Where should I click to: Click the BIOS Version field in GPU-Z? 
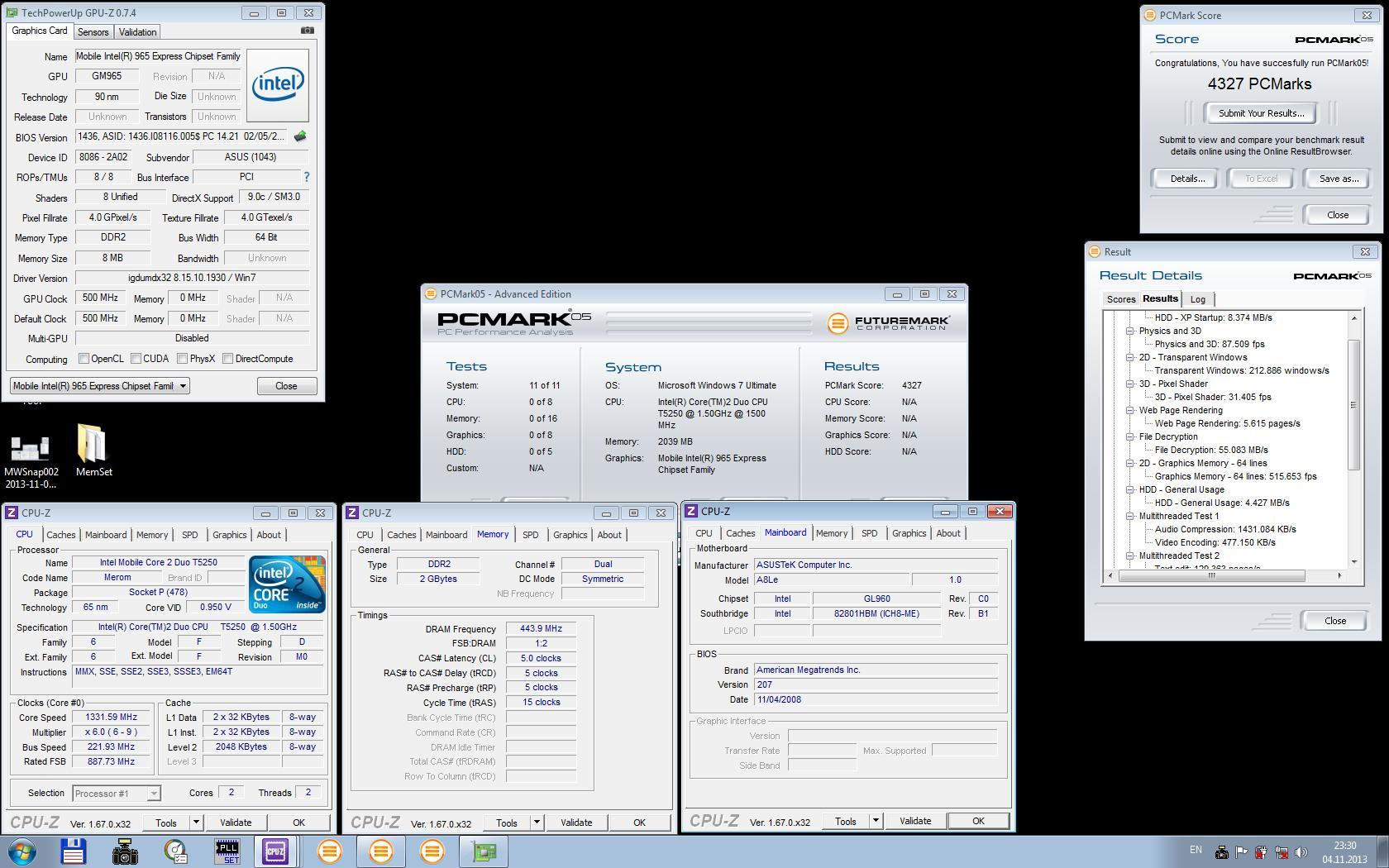pos(182,136)
